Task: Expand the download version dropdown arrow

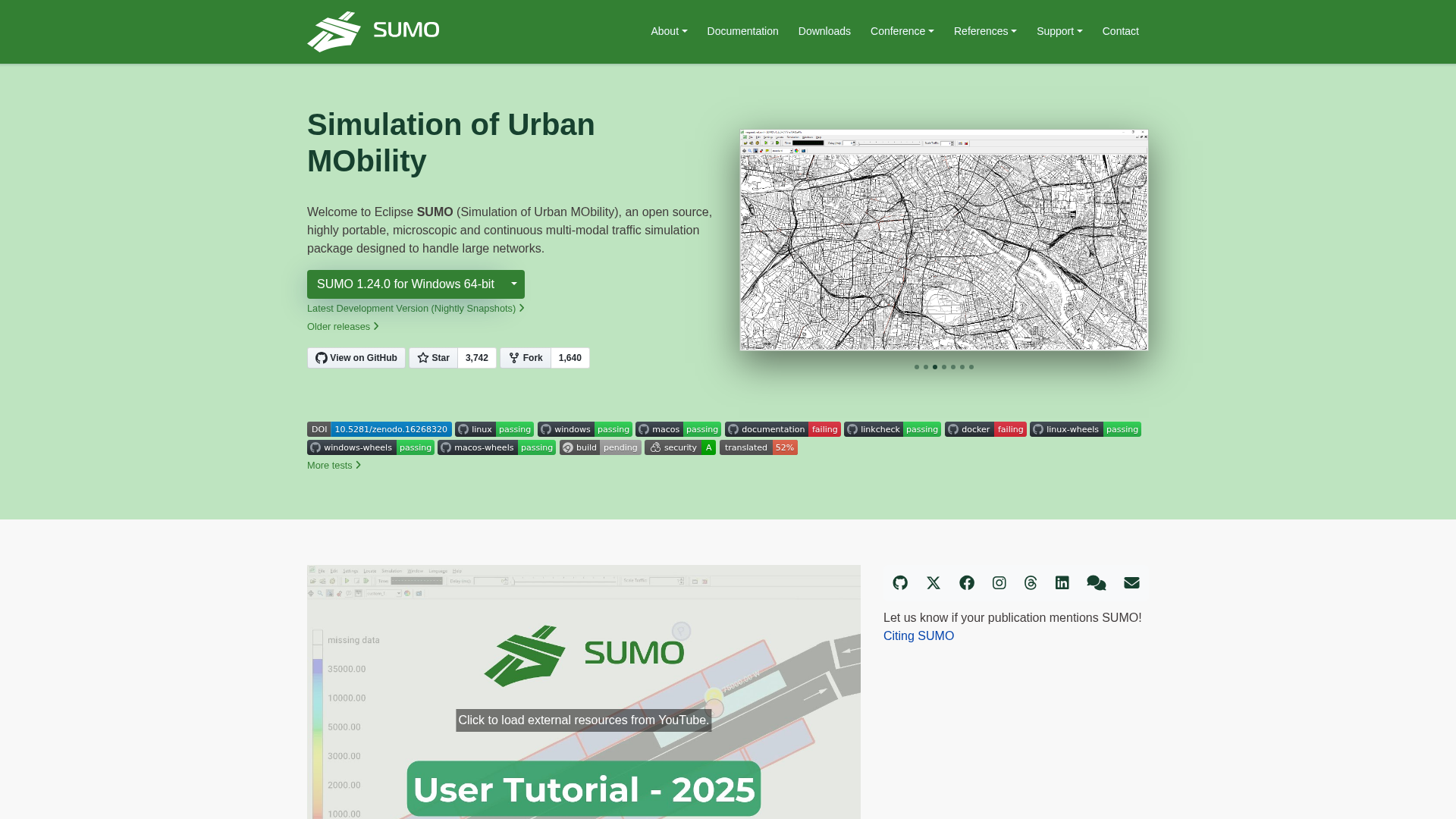Action: [514, 284]
